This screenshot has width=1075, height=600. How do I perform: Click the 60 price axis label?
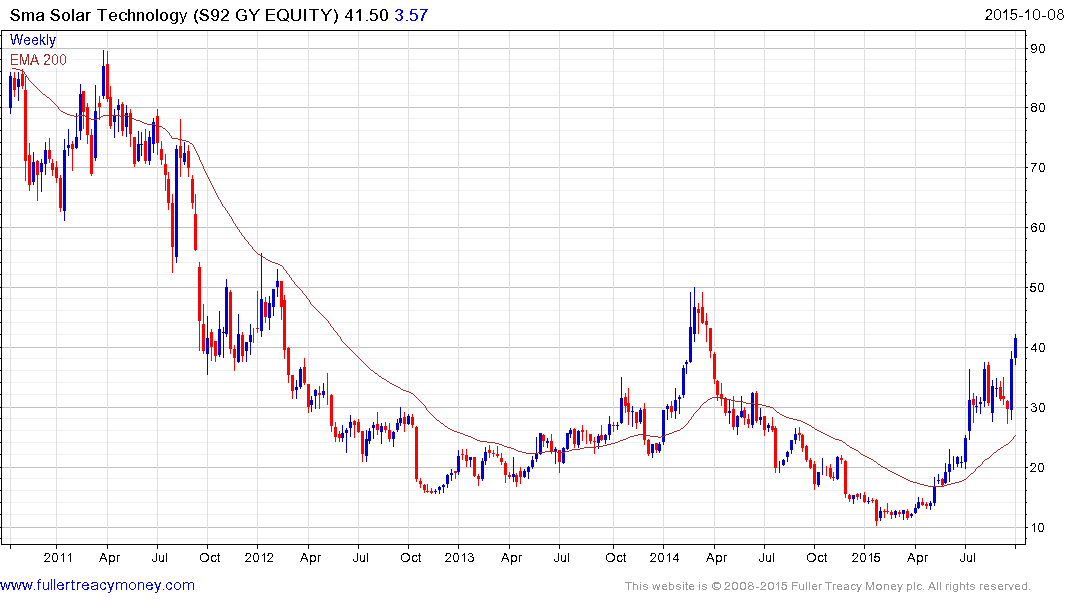click(x=1038, y=228)
